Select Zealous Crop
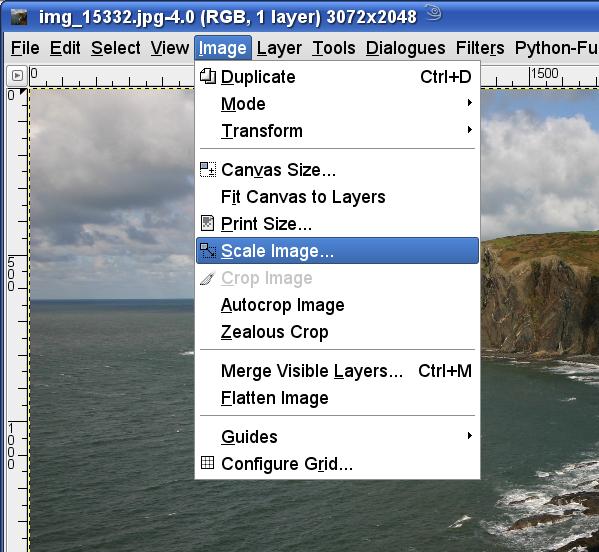599x552 pixels. tap(337, 332)
